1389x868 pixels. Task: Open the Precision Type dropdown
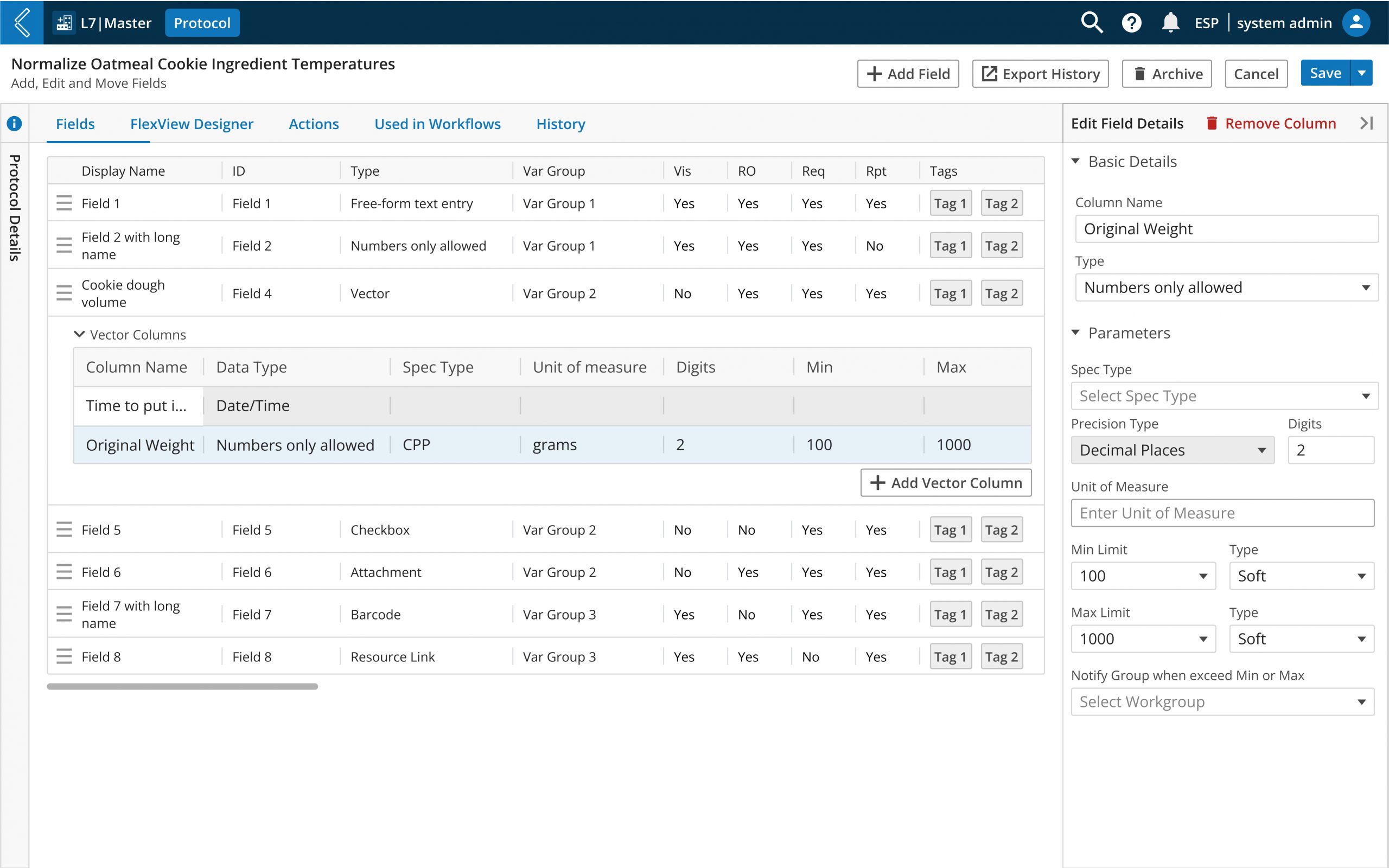(x=1172, y=450)
